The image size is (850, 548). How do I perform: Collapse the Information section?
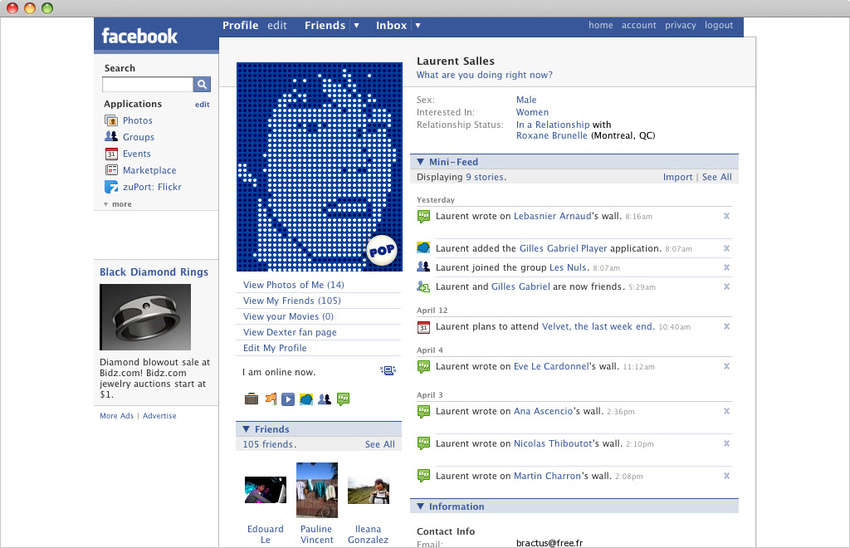[x=420, y=506]
